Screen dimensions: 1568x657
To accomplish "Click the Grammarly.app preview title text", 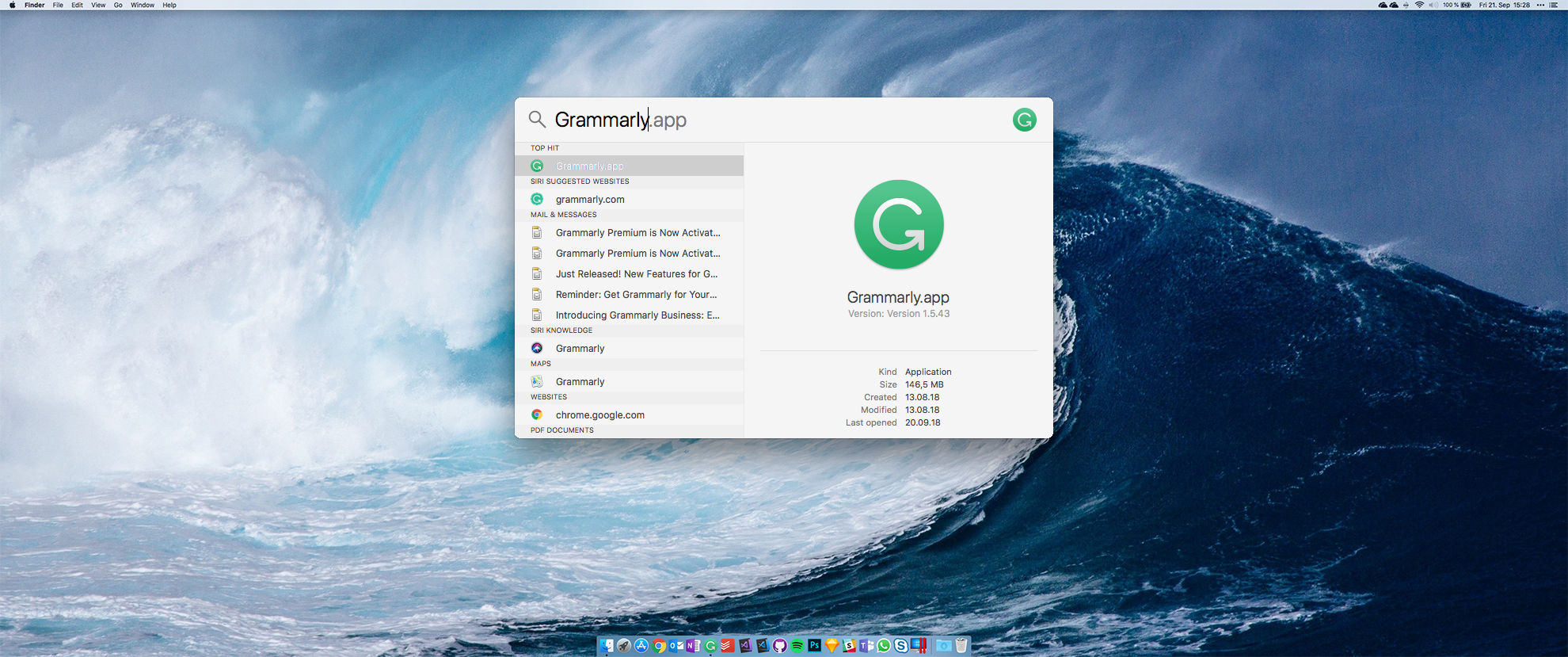I will [x=898, y=297].
